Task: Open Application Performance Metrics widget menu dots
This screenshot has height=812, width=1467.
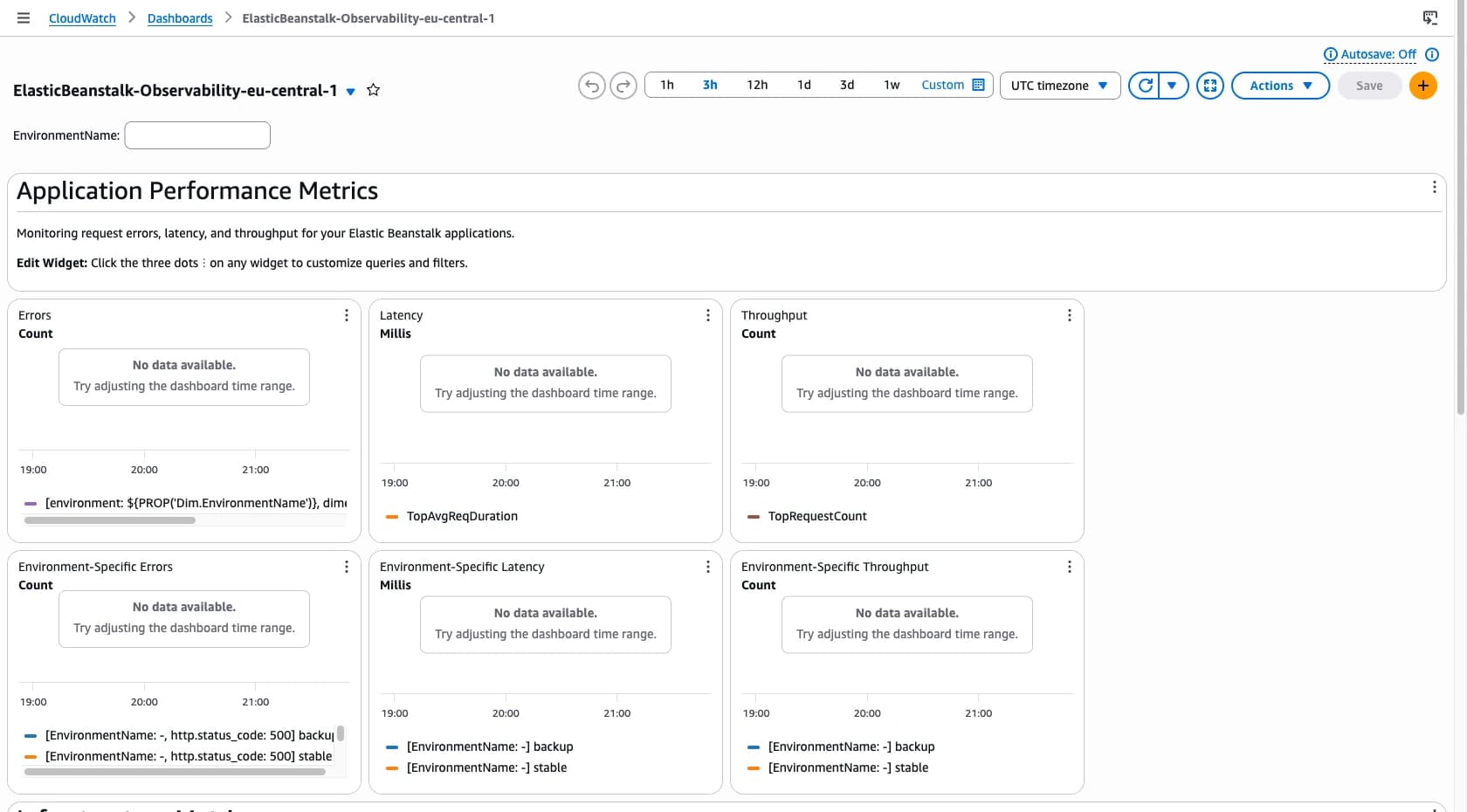Action: (x=1434, y=187)
